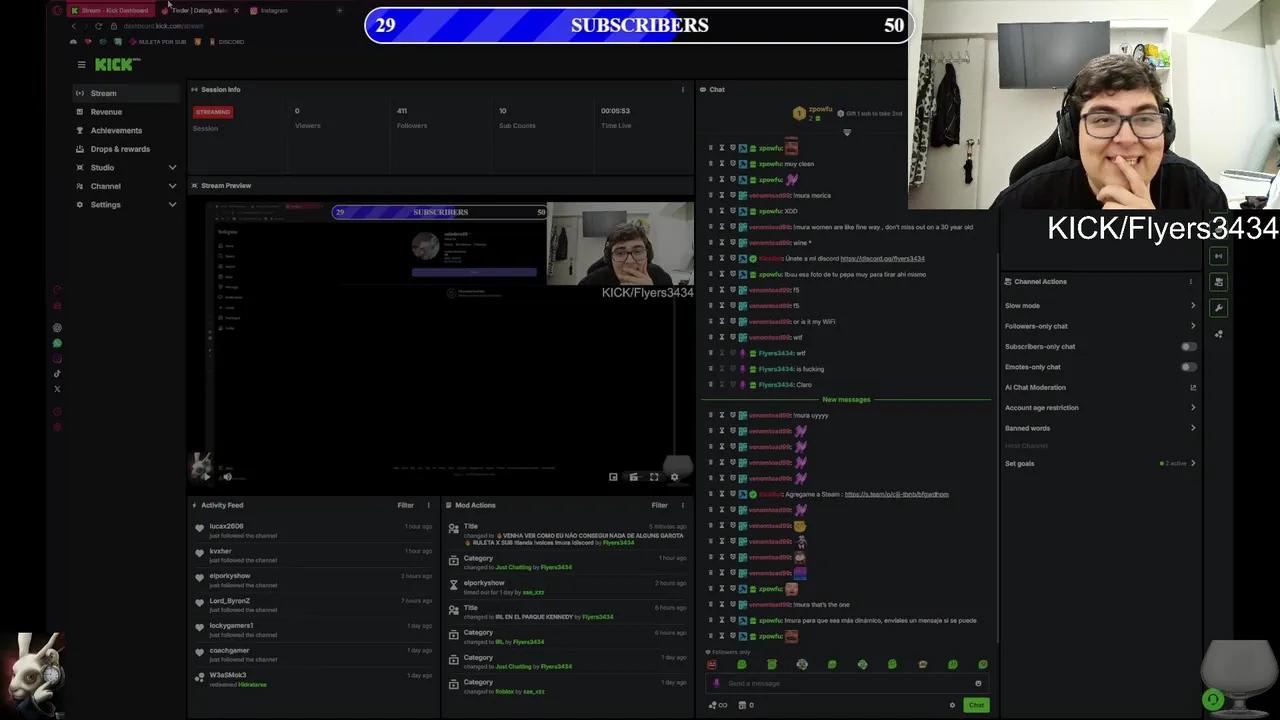This screenshot has height=720, width=1280.
Task: Click the TikTok icon in browser sidebar
Action: (57, 374)
